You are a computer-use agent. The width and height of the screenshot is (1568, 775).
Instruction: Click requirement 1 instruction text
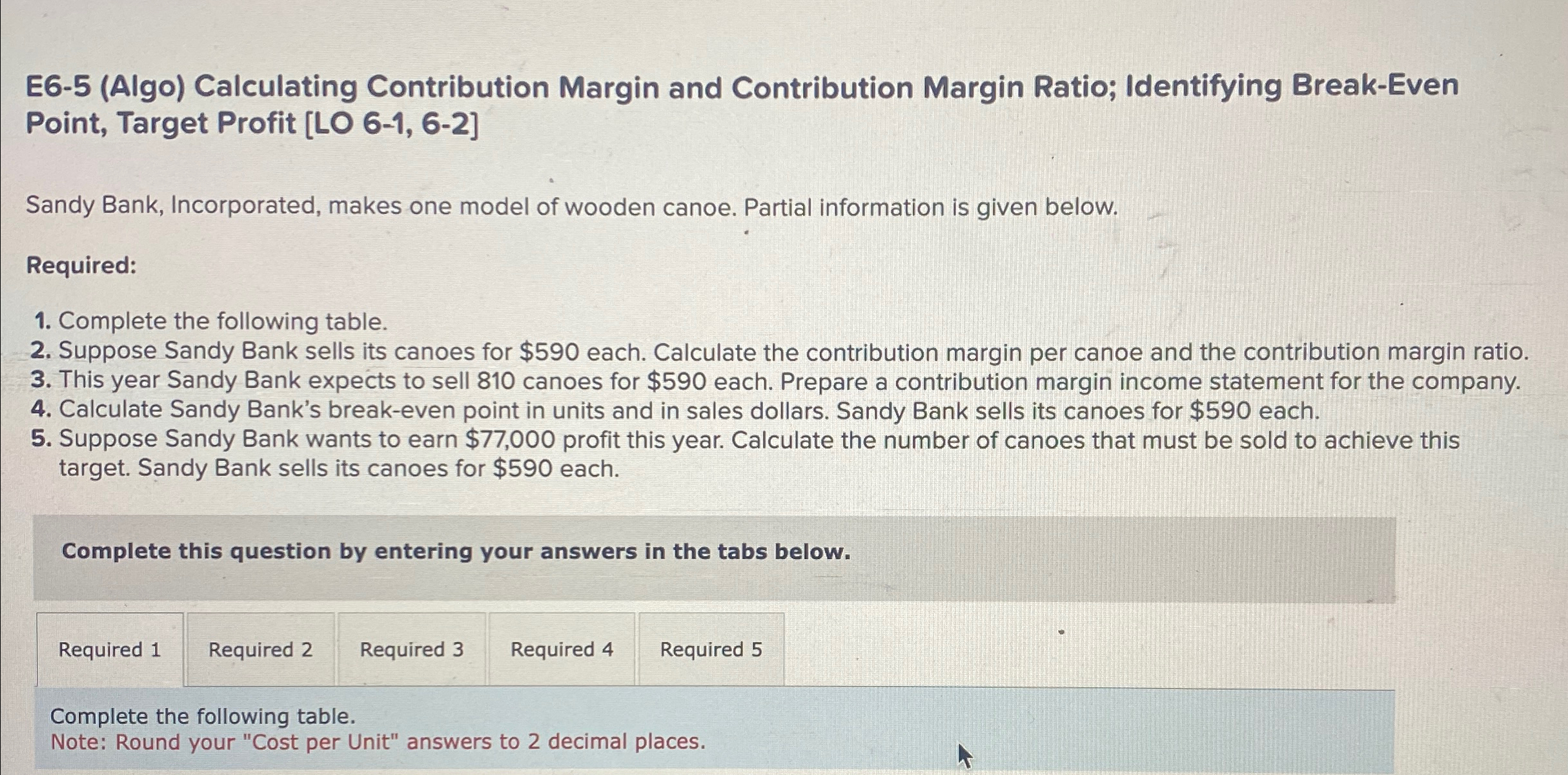point(210,321)
